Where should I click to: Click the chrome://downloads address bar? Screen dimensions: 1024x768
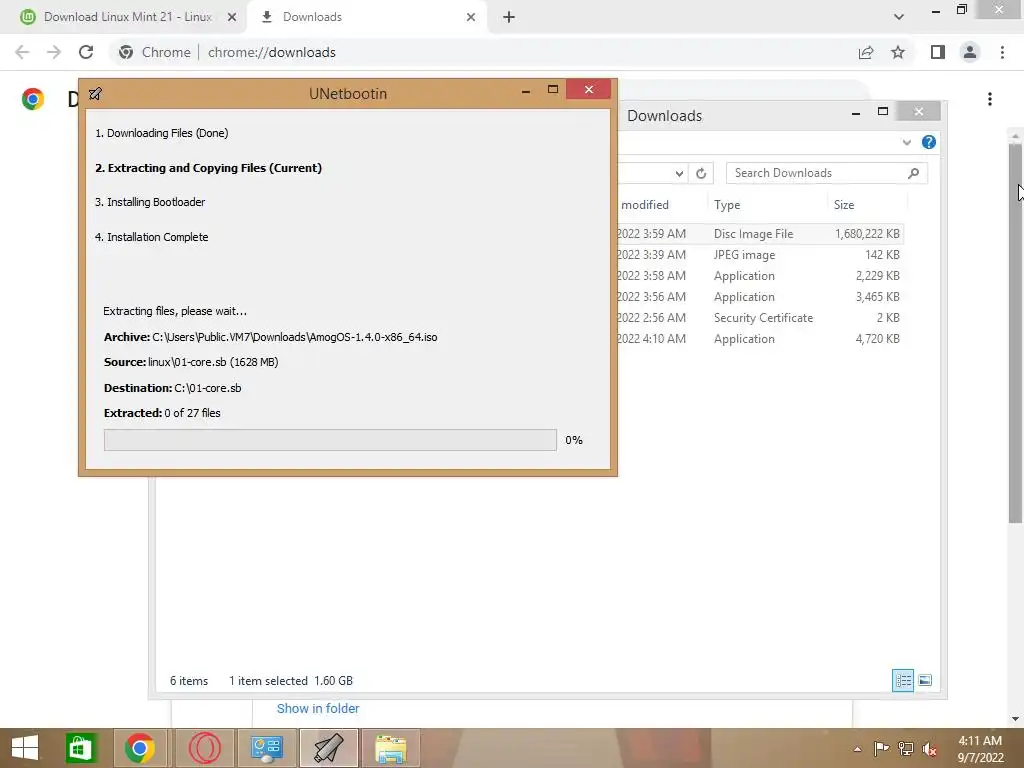point(272,52)
